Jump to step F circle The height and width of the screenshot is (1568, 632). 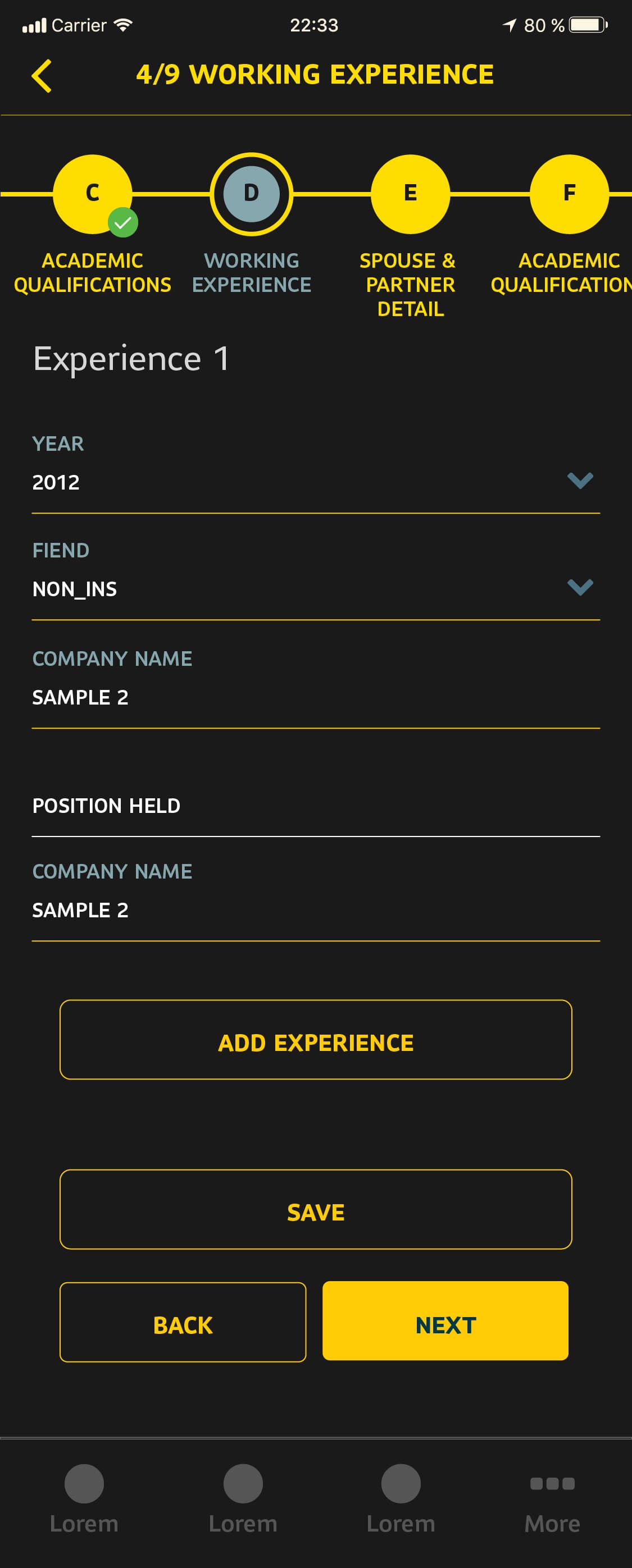tap(569, 194)
